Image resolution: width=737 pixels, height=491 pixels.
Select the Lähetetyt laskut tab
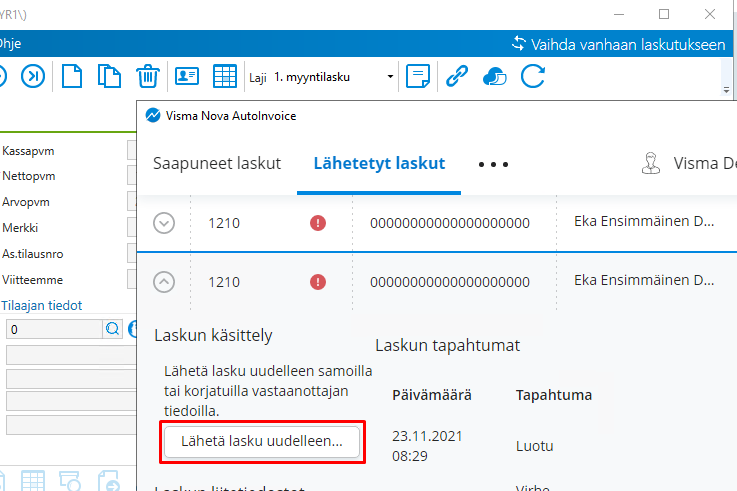(379, 163)
